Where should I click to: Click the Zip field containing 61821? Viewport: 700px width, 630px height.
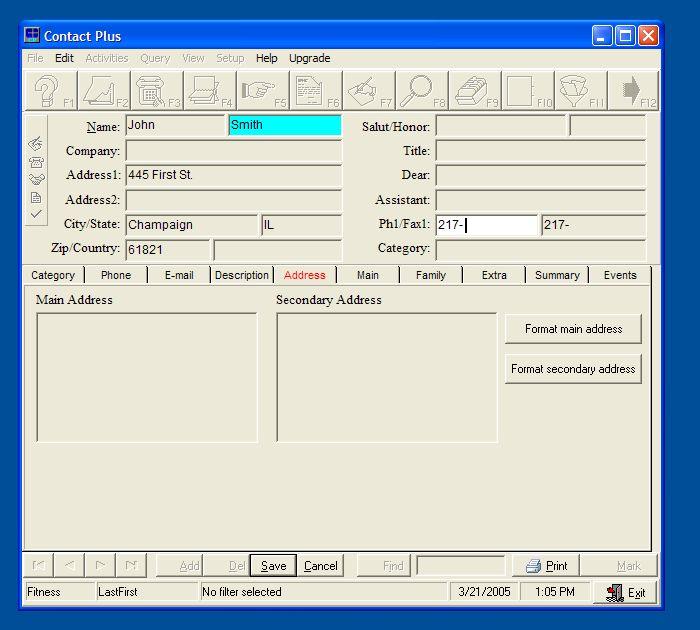[167, 250]
